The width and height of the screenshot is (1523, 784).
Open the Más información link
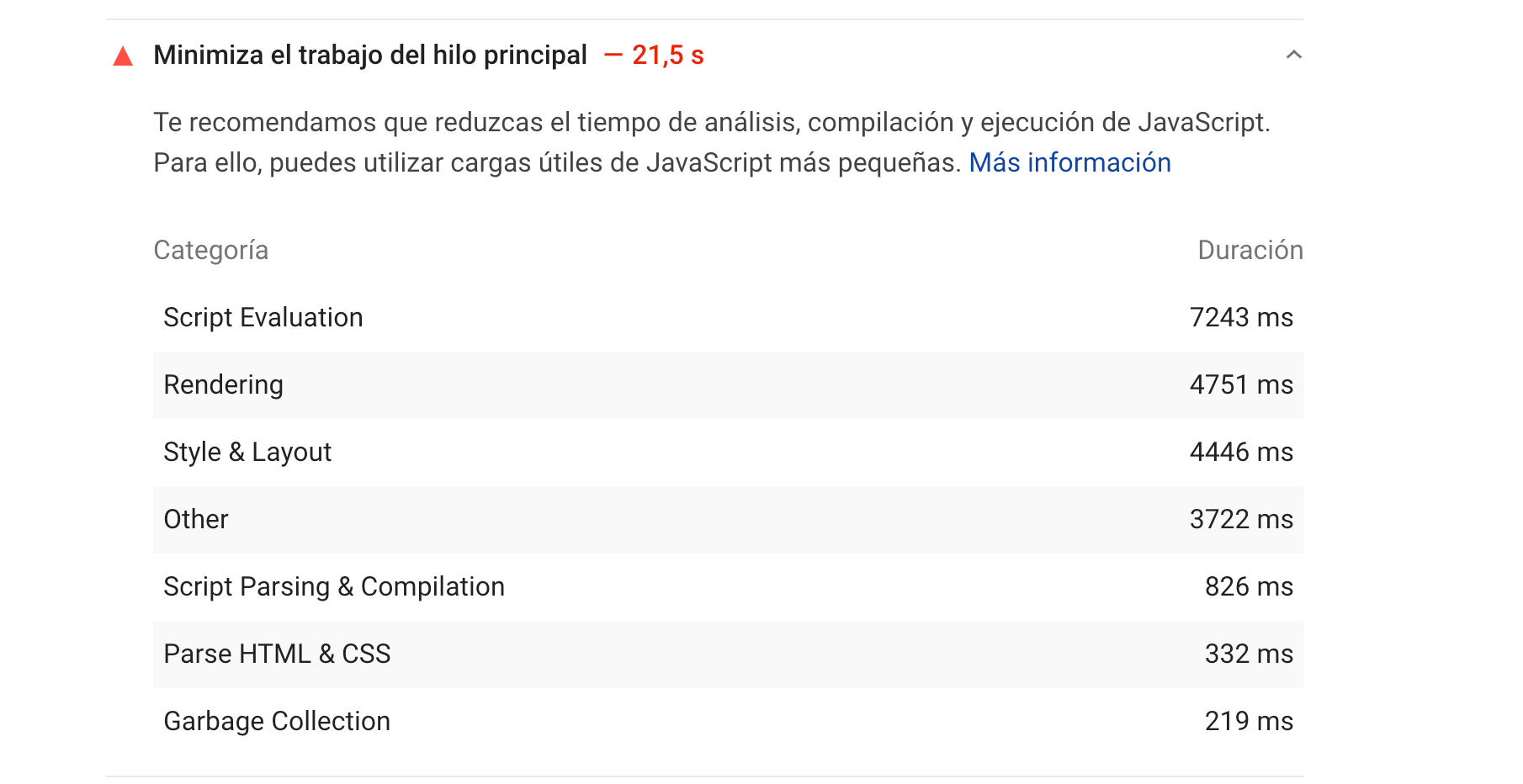(1069, 162)
